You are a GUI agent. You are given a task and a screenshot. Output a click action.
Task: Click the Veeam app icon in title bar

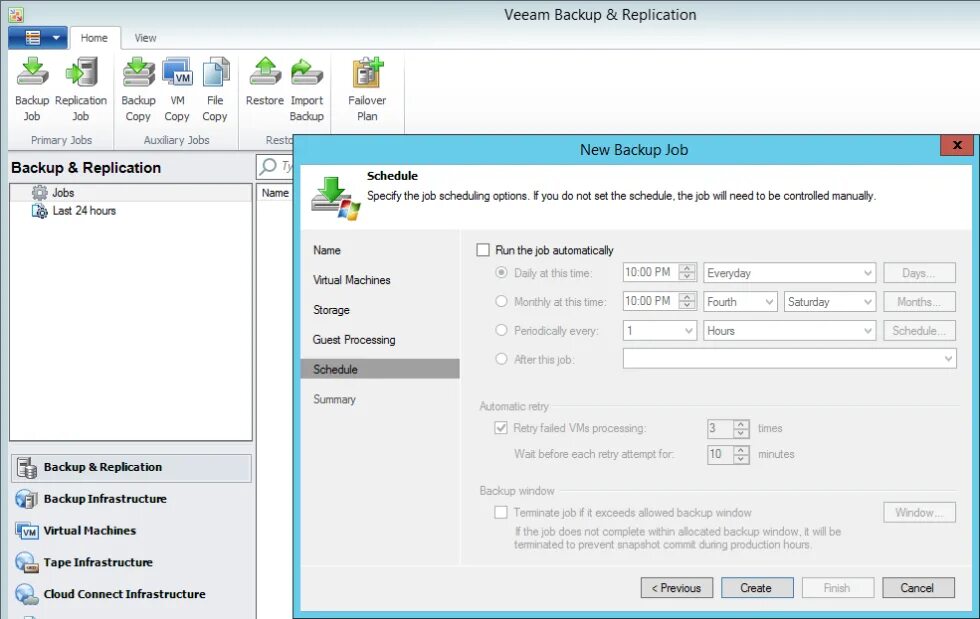click(16, 14)
